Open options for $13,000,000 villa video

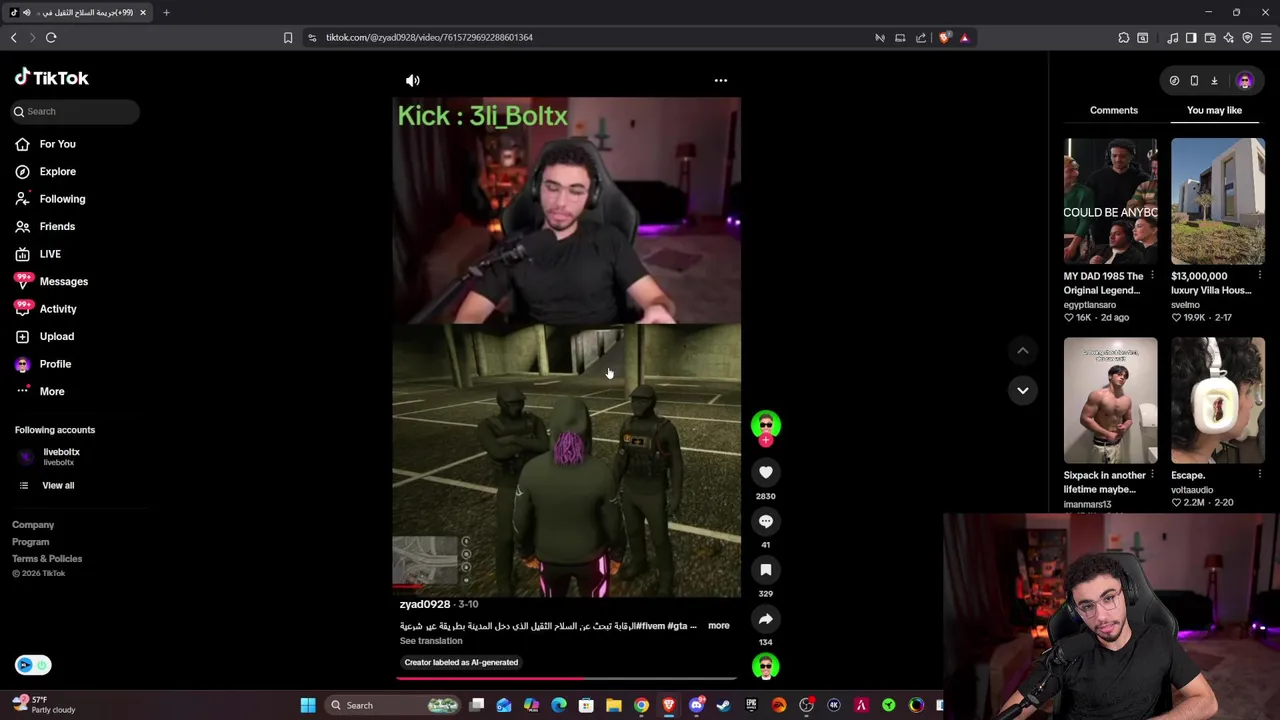coord(1259,275)
